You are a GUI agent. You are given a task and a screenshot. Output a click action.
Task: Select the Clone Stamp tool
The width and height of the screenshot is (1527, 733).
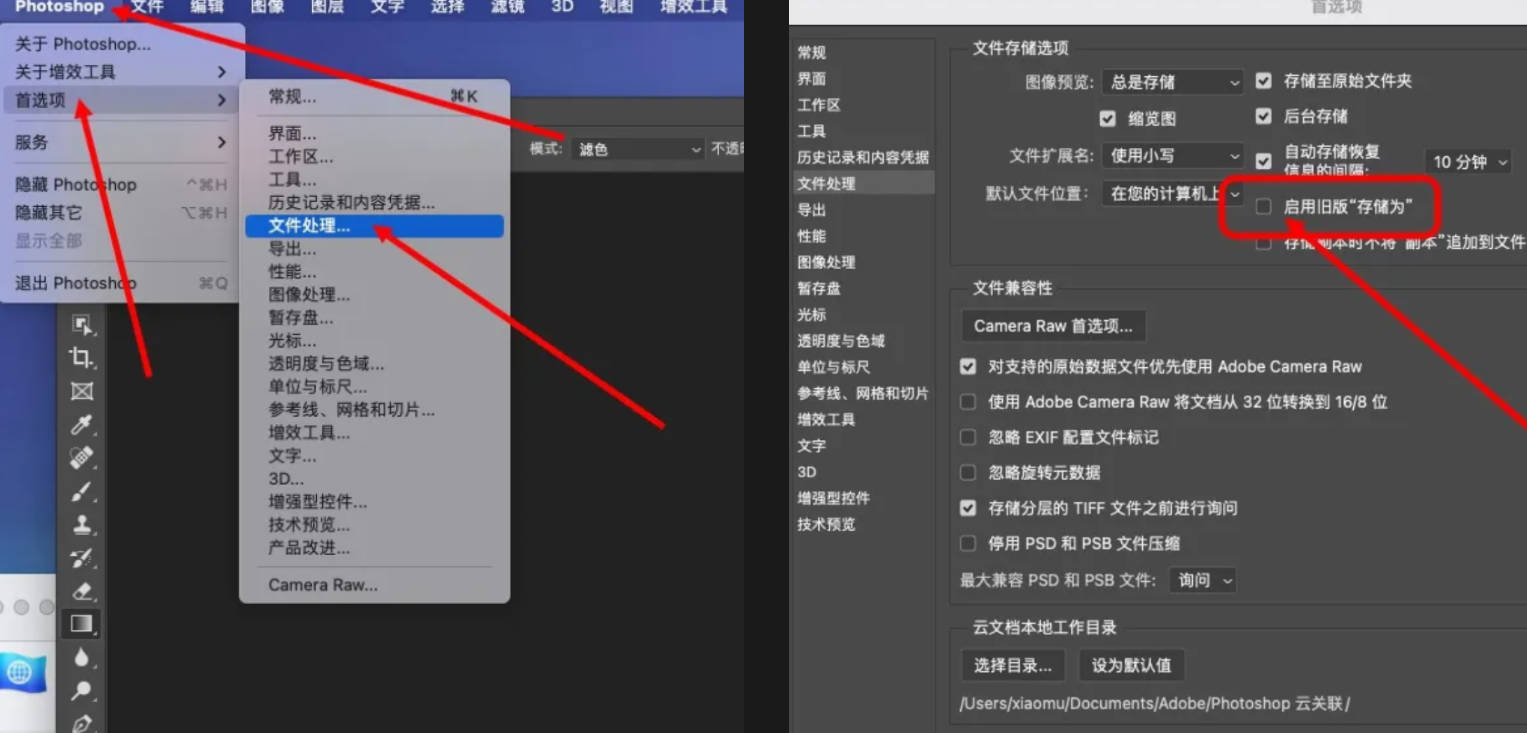(x=82, y=524)
